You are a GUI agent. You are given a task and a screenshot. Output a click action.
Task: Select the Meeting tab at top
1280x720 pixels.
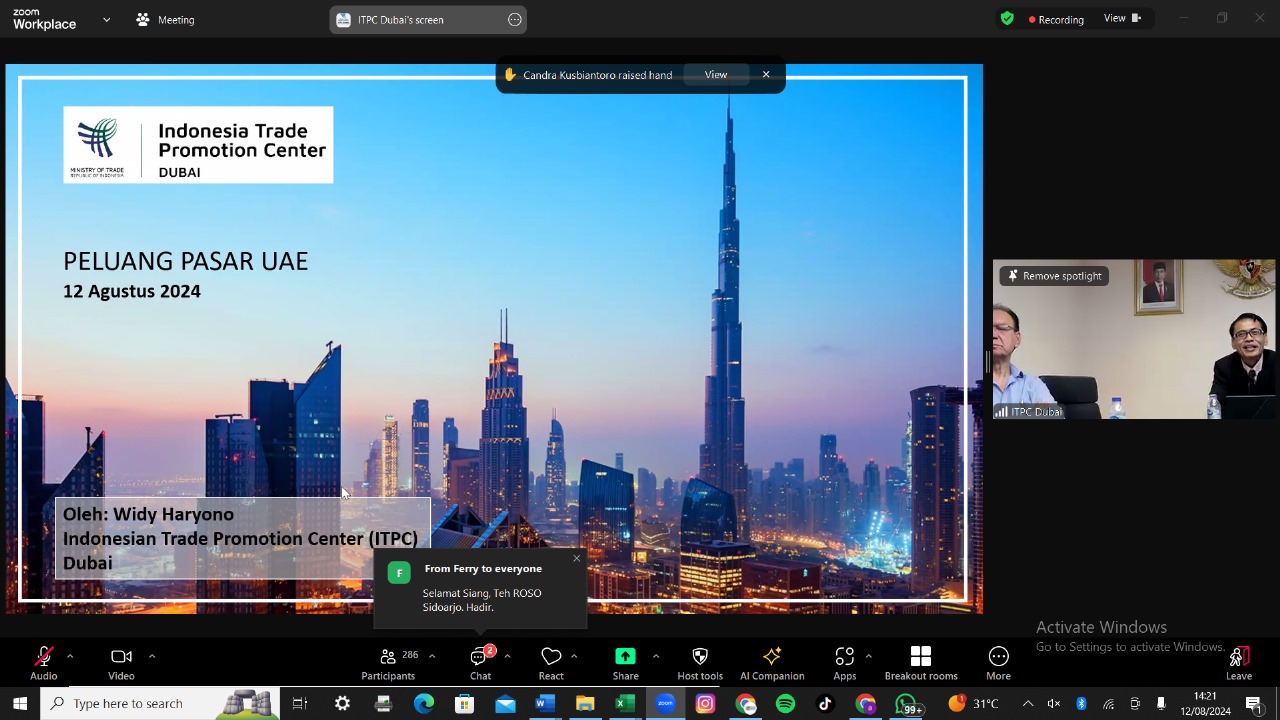tap(166, 19)
